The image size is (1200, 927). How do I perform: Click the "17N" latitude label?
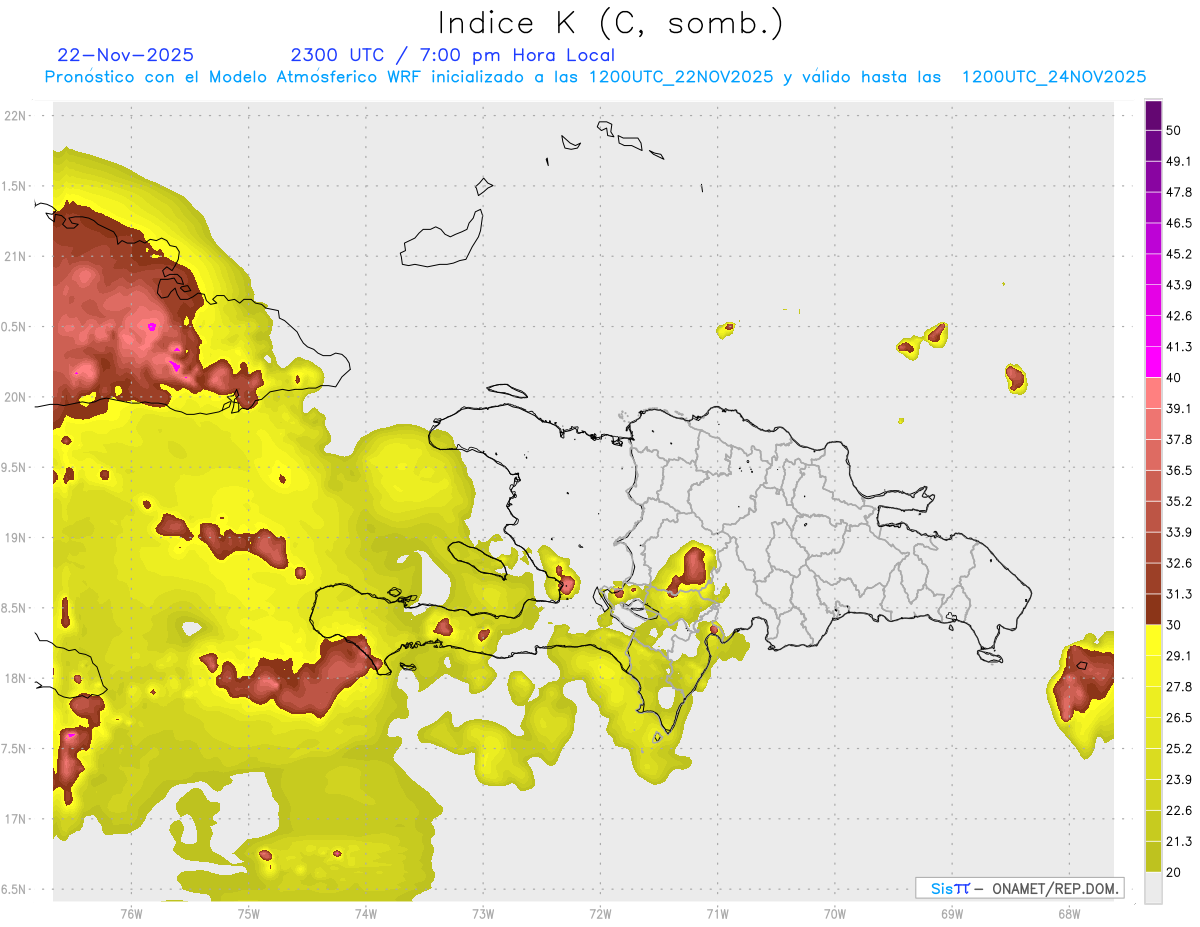(x=15, y=819)
